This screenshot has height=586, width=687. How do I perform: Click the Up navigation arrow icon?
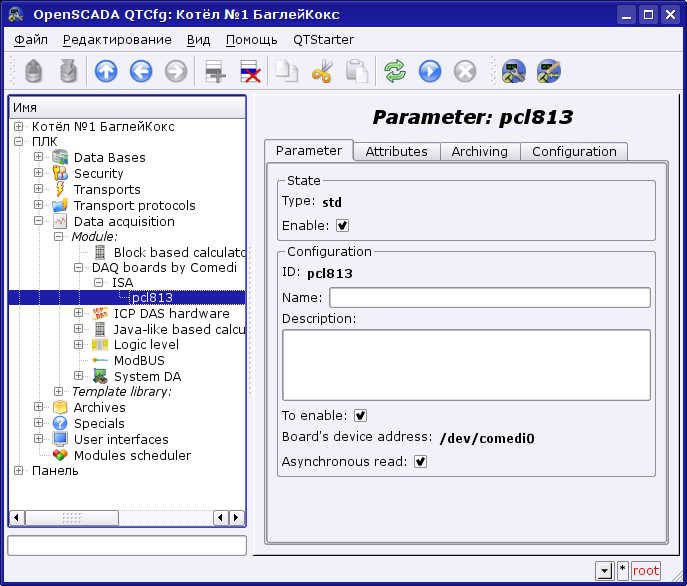click(106, 71)
